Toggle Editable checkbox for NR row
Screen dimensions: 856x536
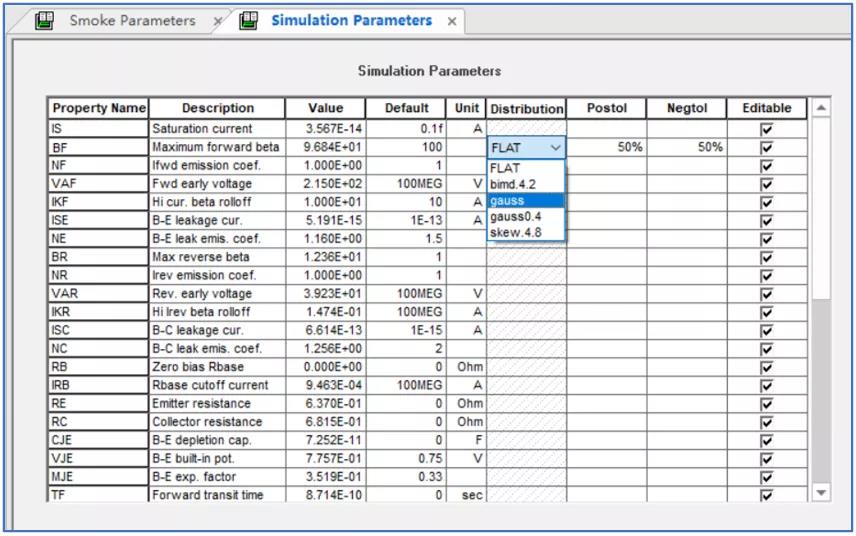point(766,276)
